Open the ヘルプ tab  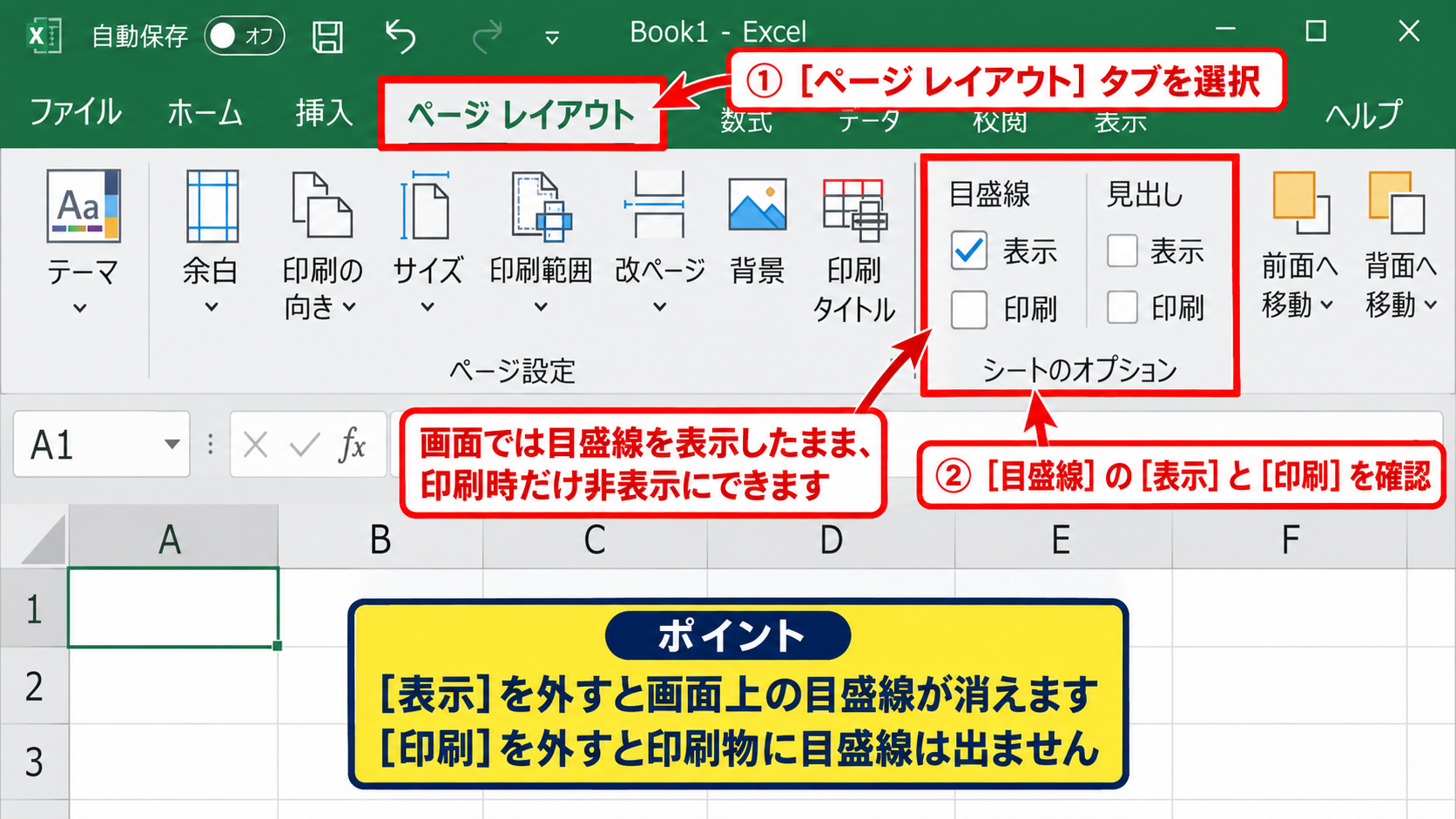click(x=1364, y=114)
